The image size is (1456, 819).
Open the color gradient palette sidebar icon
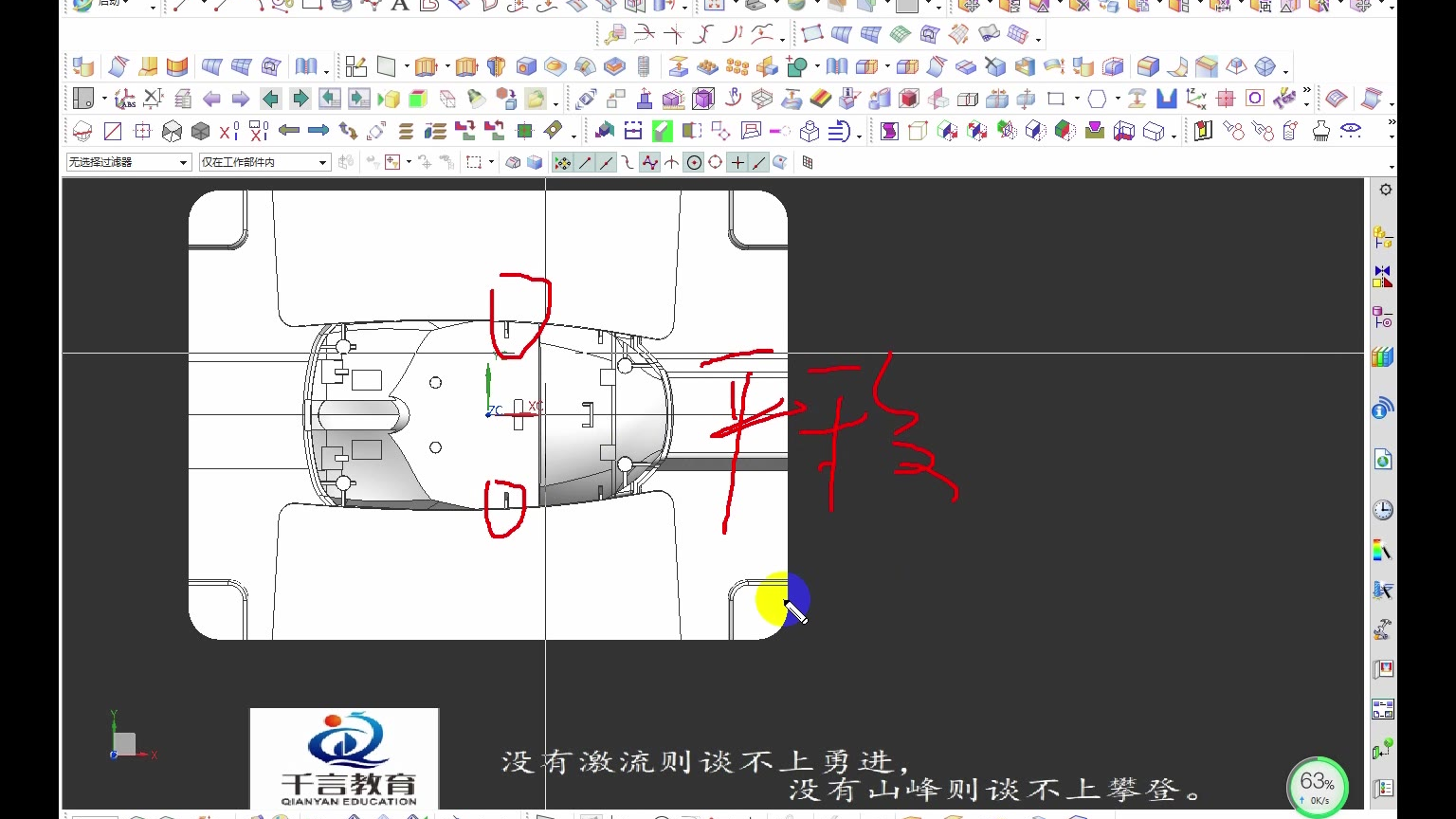tap(1383, 550)
